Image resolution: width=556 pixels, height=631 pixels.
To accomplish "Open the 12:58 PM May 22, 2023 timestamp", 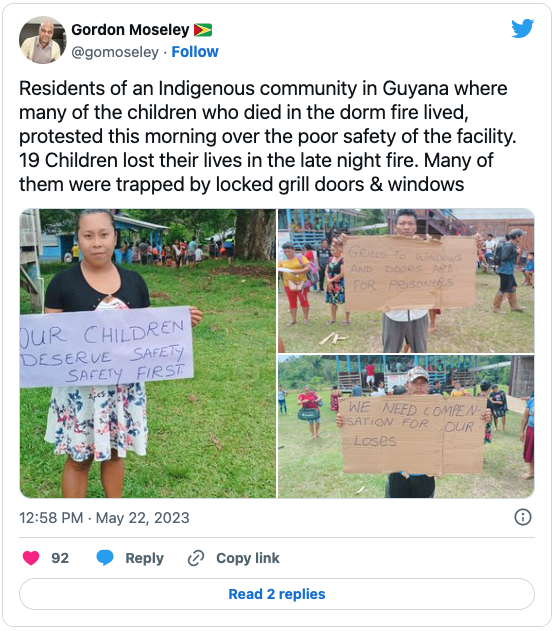I will tap(104, 518).
